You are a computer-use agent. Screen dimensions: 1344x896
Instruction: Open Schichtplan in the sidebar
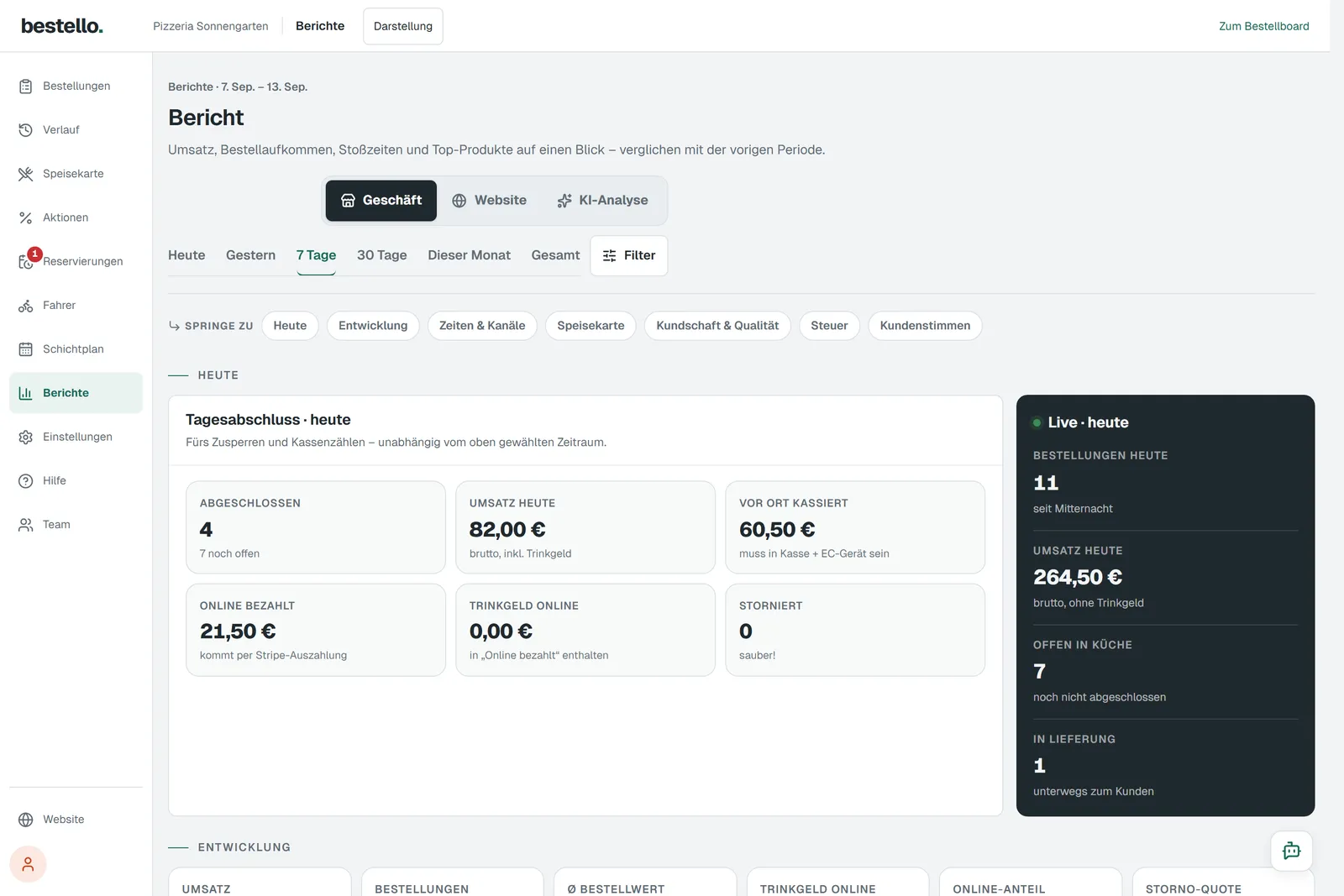click(76, 349)
